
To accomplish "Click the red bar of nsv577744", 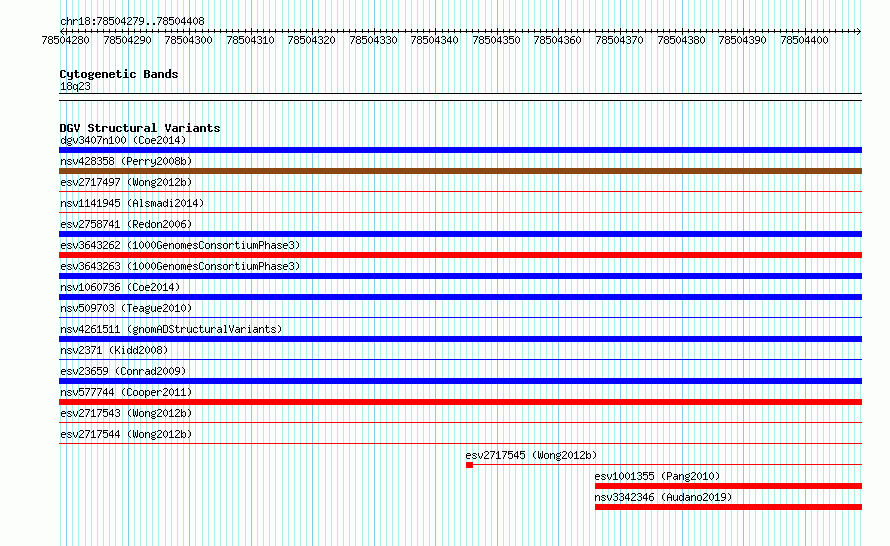I will (460, 402).
